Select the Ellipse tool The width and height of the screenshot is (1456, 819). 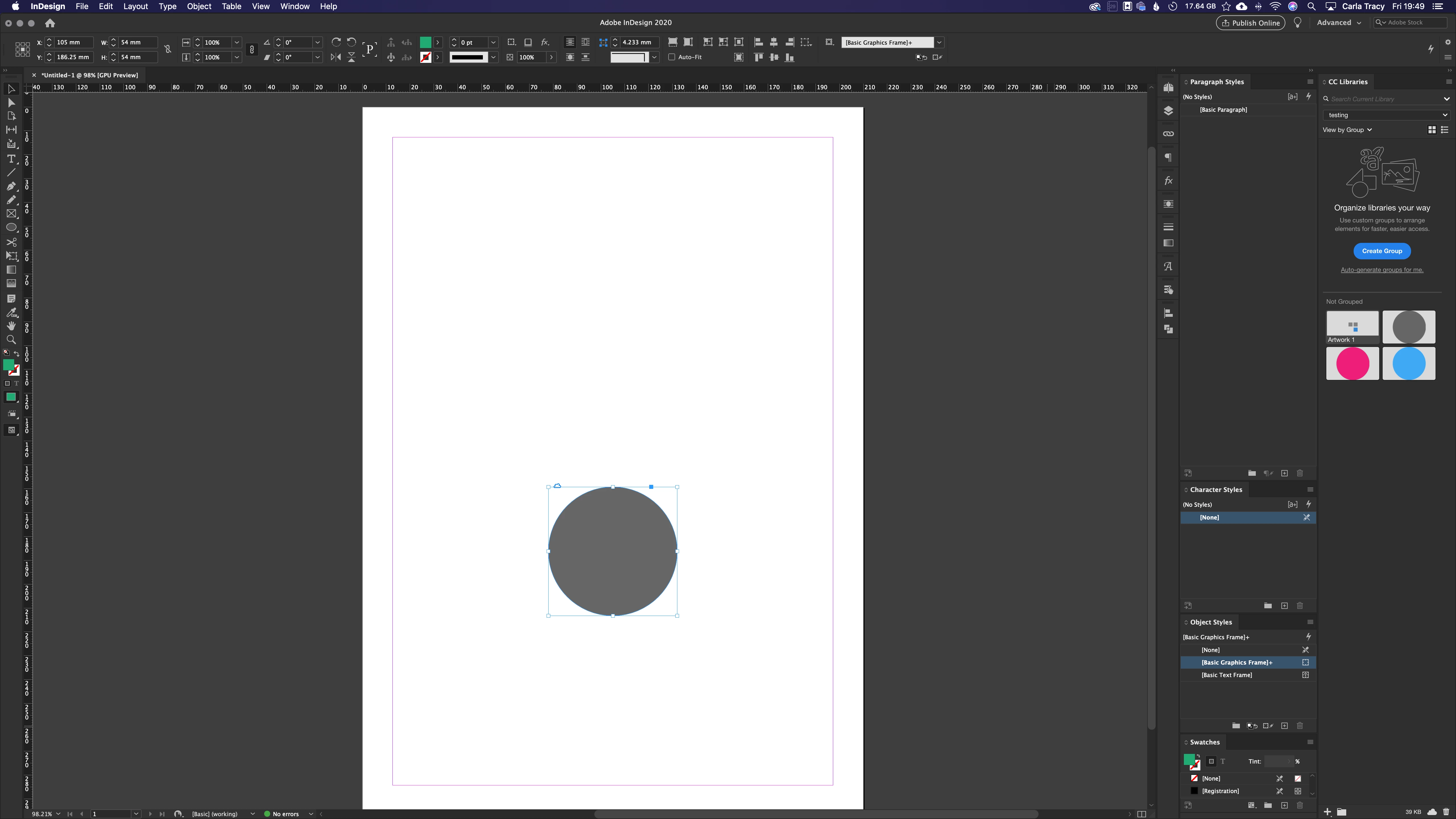[11, 227]
